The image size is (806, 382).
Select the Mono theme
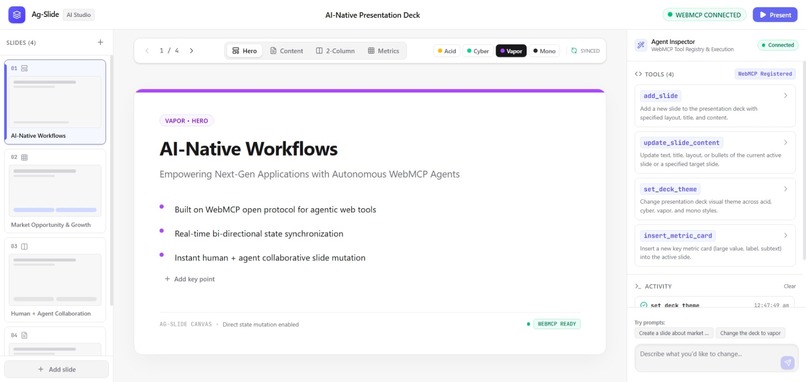pyautogui.click(x=544, y=51)
